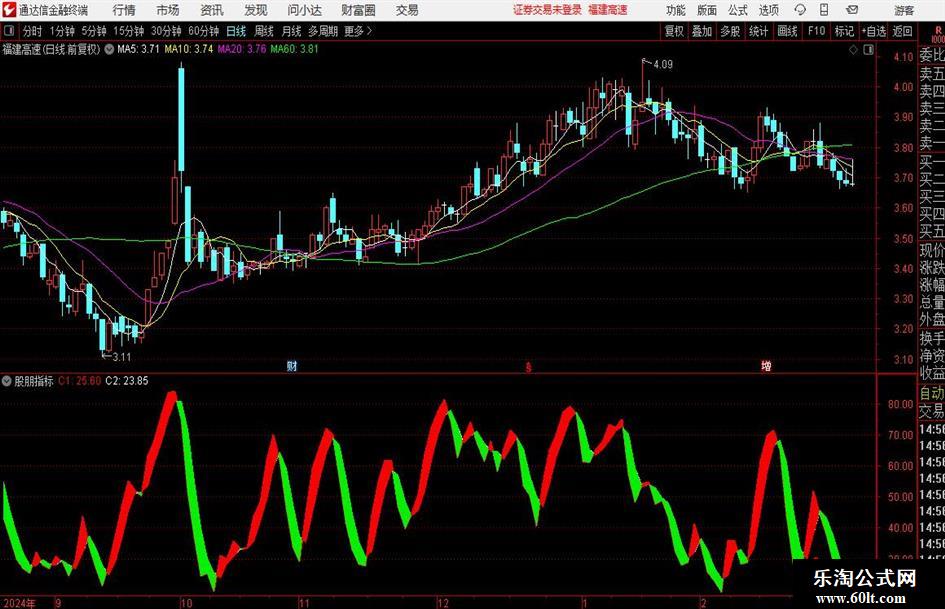Viewport: 945px width, 609px height.
Task: Toggle the left panel layout icon
Action: 8,31
